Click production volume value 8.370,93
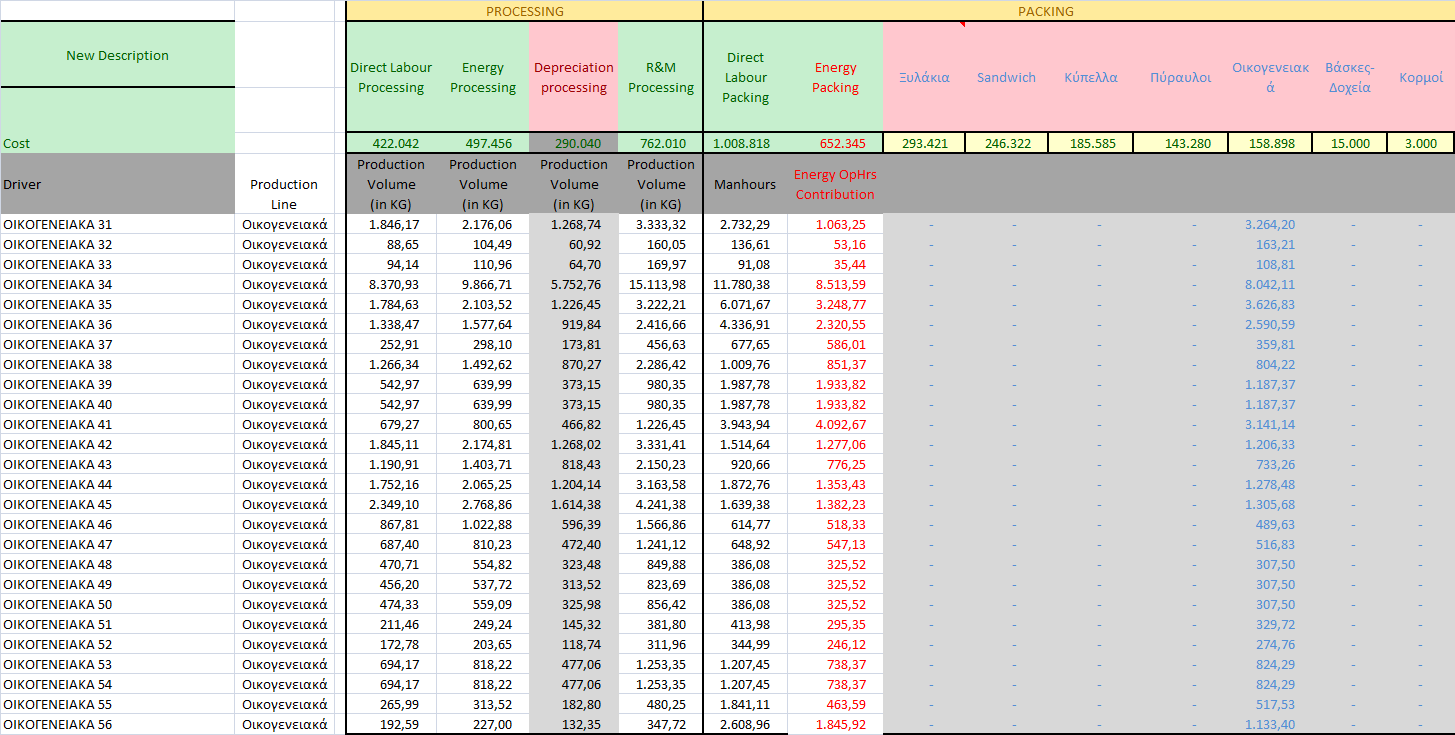 pyautogui.click(x=391, y=284)
